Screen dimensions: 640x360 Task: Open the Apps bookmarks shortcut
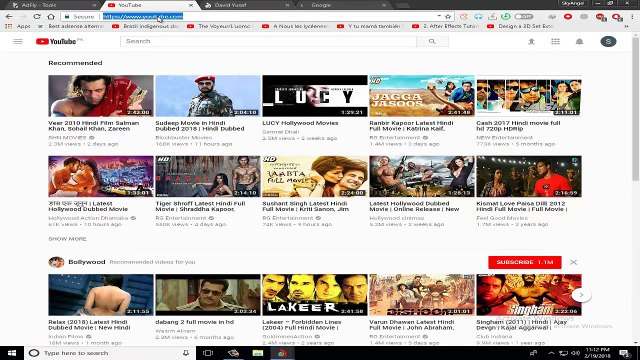17,26
